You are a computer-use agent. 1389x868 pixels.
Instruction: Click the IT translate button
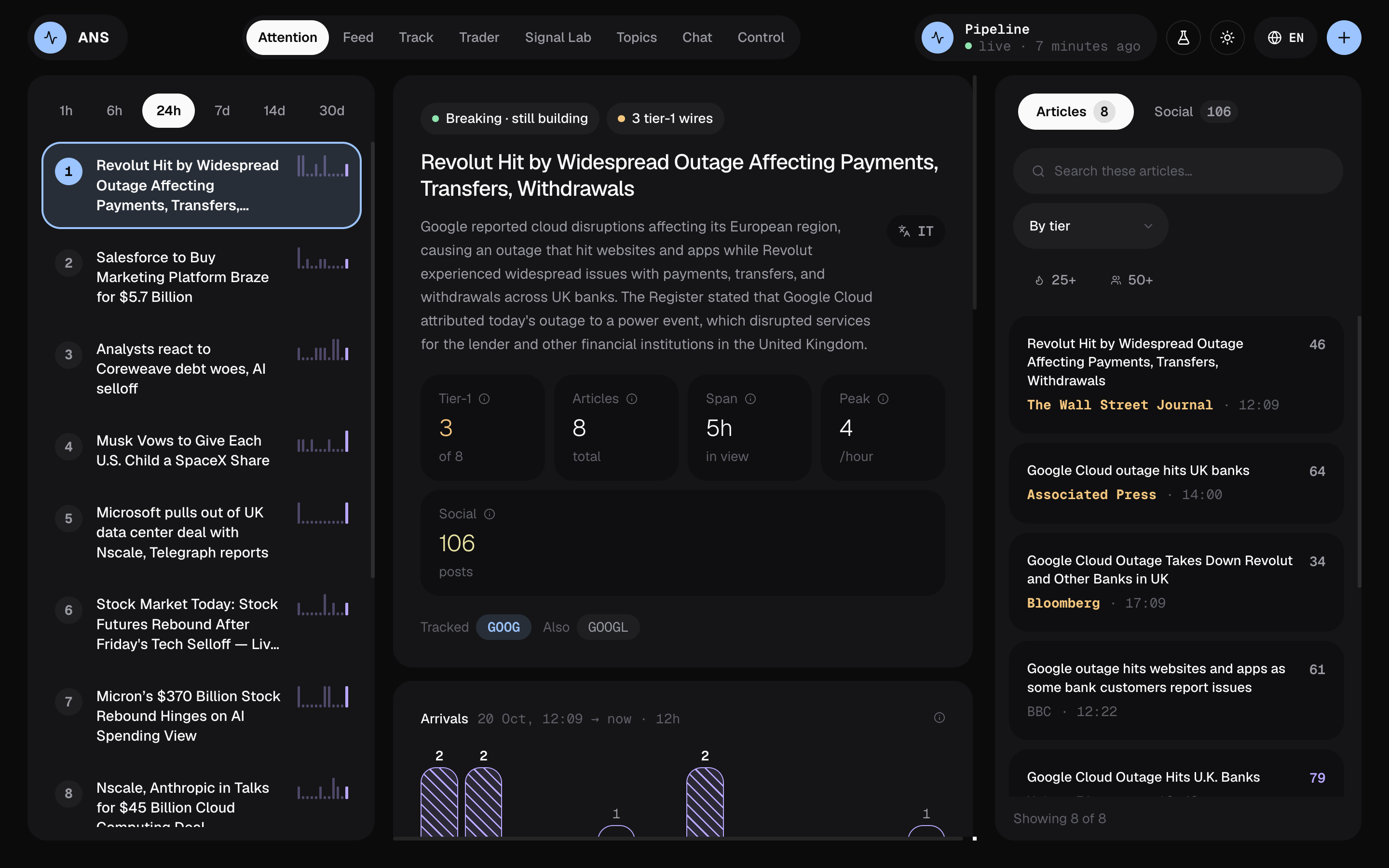(915, 231)
